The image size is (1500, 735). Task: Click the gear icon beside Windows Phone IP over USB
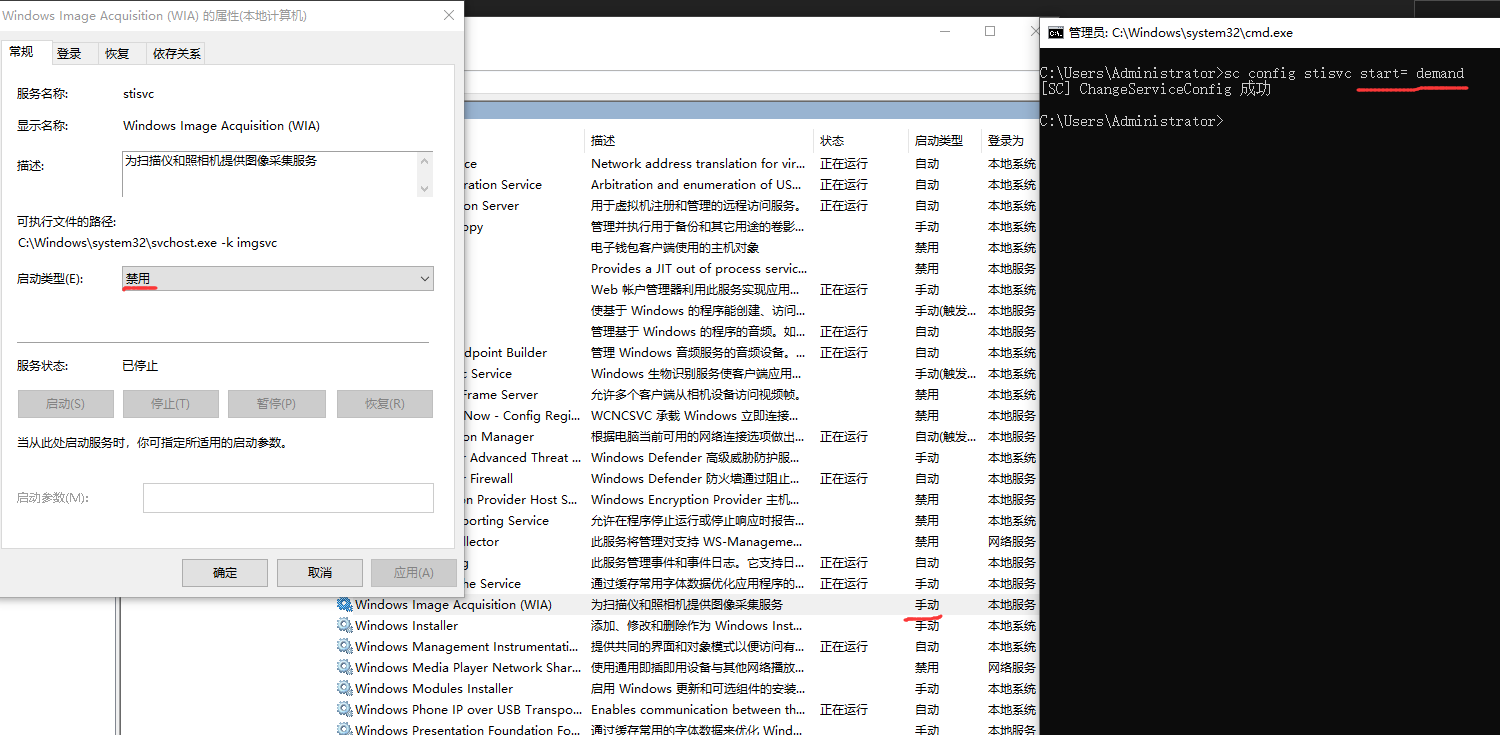click(345, 710)
